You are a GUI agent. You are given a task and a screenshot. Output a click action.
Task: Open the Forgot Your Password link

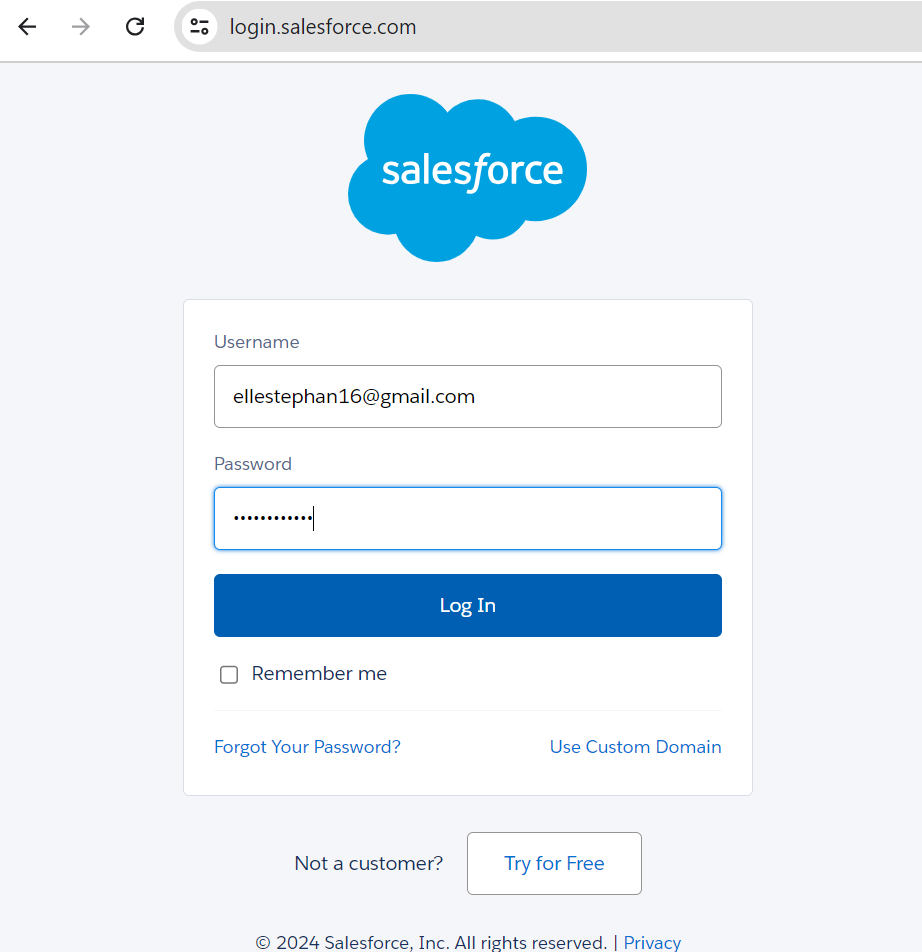(x=307, y=747)
